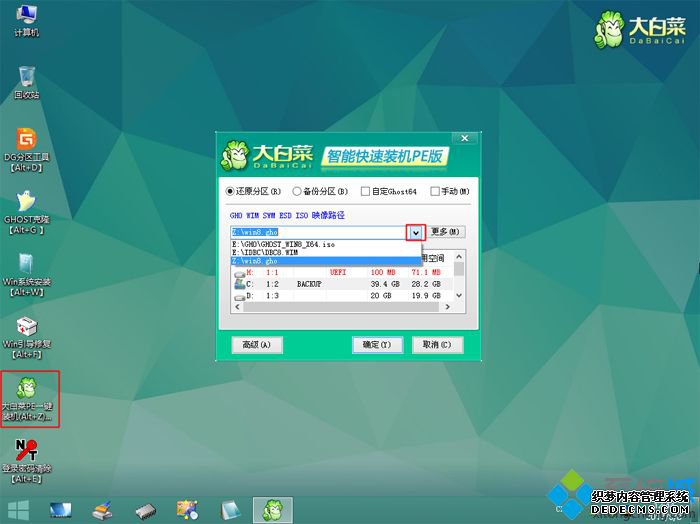Click partition list scroll down arrow
Viewport: 700px width, 524px height.
[459, 295]
